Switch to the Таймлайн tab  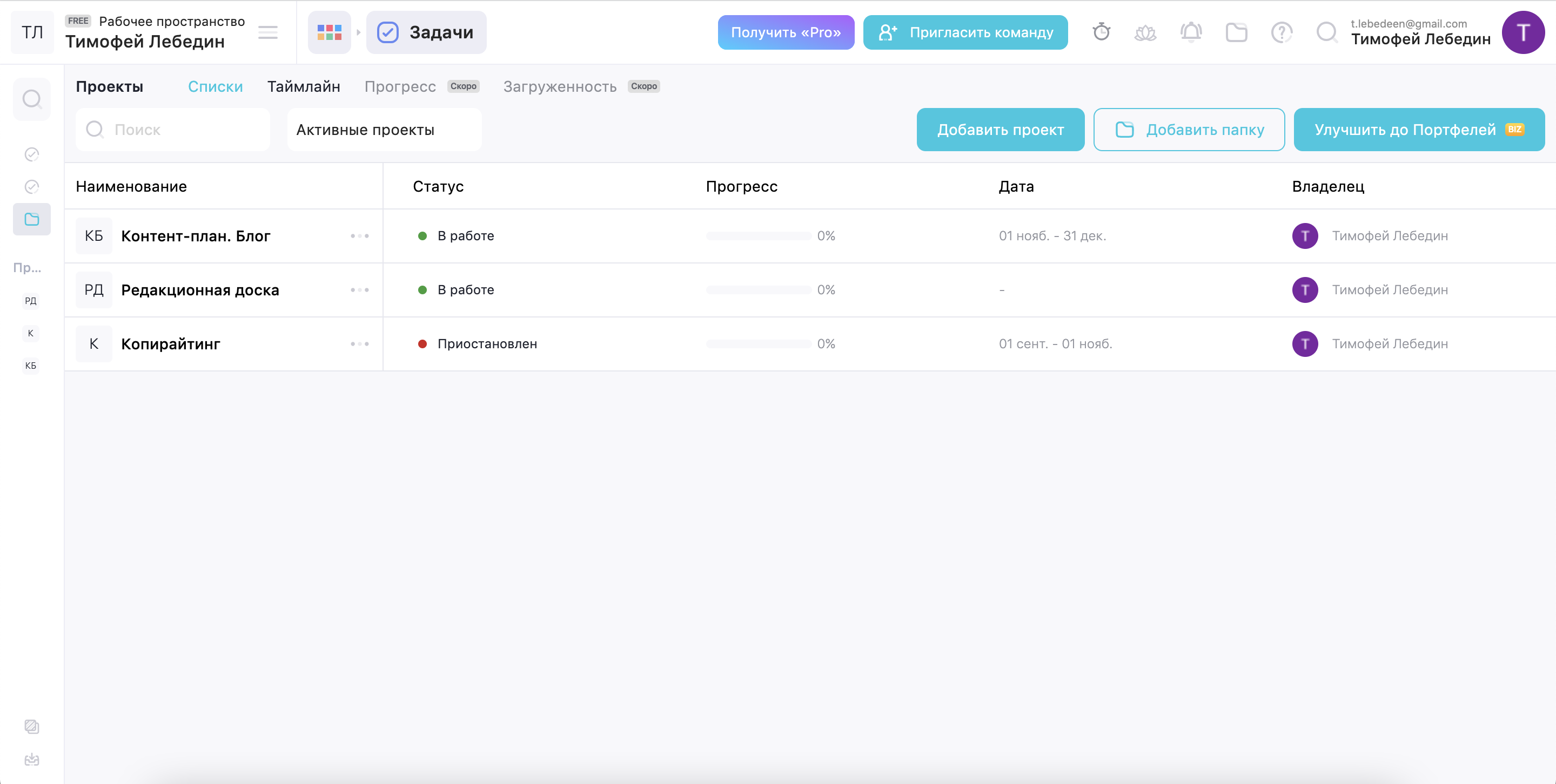303,86
